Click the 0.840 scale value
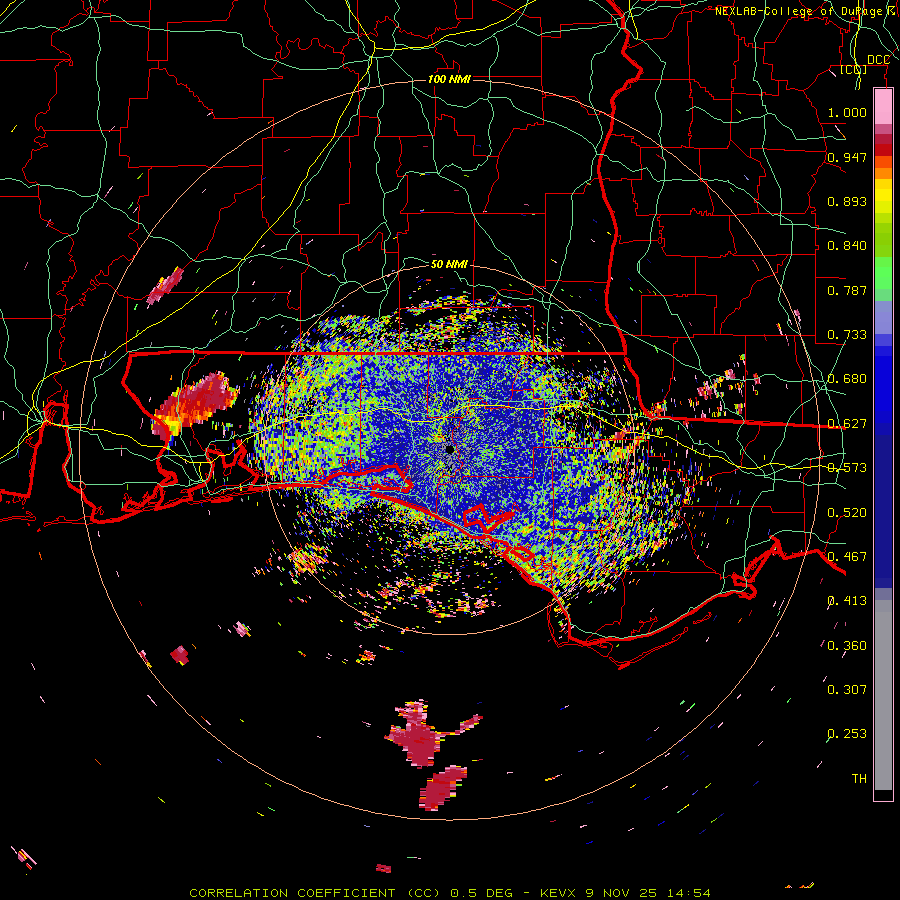 click(847, 246)
